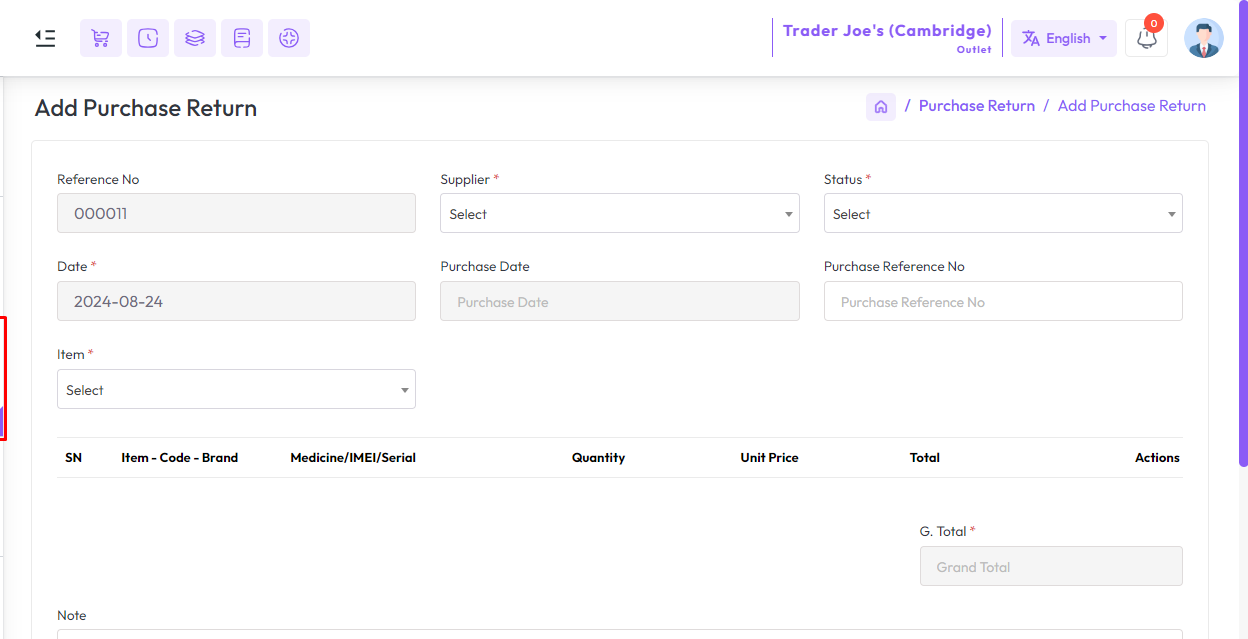1248x639 pixels.
Task: Click the Actions column header
Action: point(1157,458)
